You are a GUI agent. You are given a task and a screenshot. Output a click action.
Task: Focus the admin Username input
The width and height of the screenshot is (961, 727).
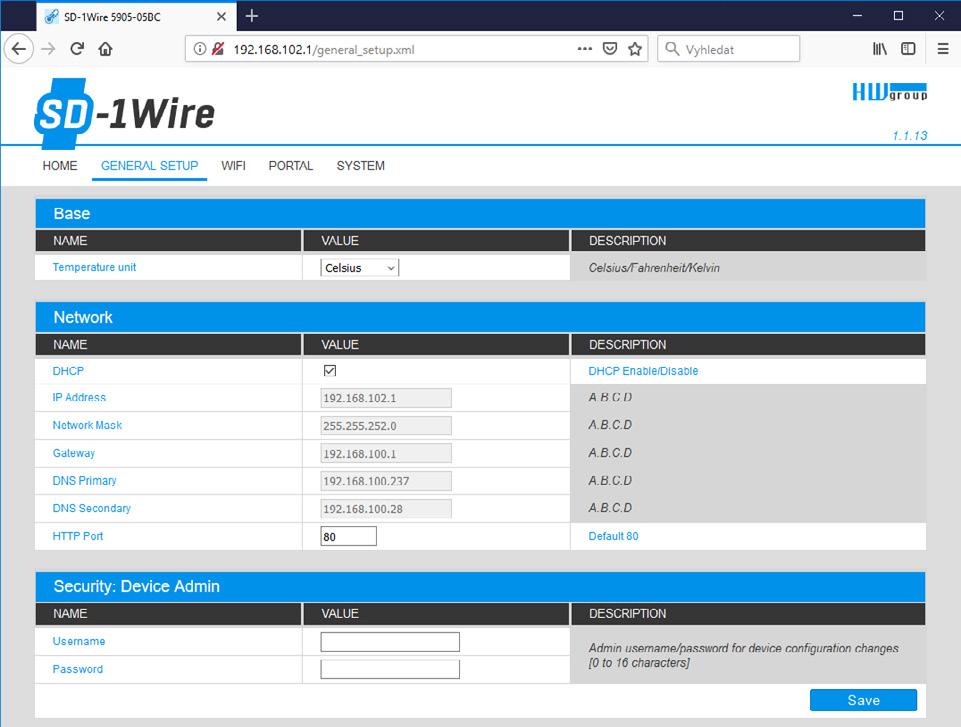coord(390,642)
